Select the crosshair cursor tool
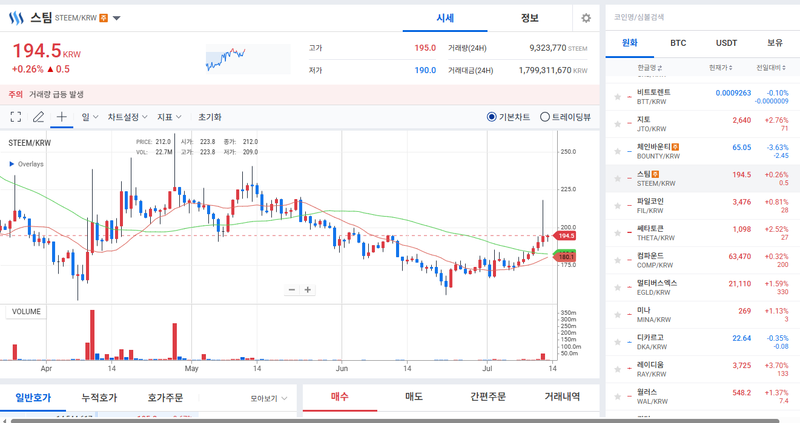Viewport: 800px width, 423px height. tap(61, 117)
